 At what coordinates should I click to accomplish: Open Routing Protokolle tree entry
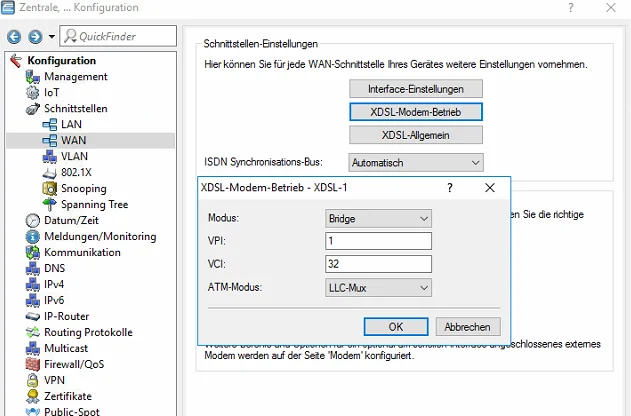click(88, 332)
